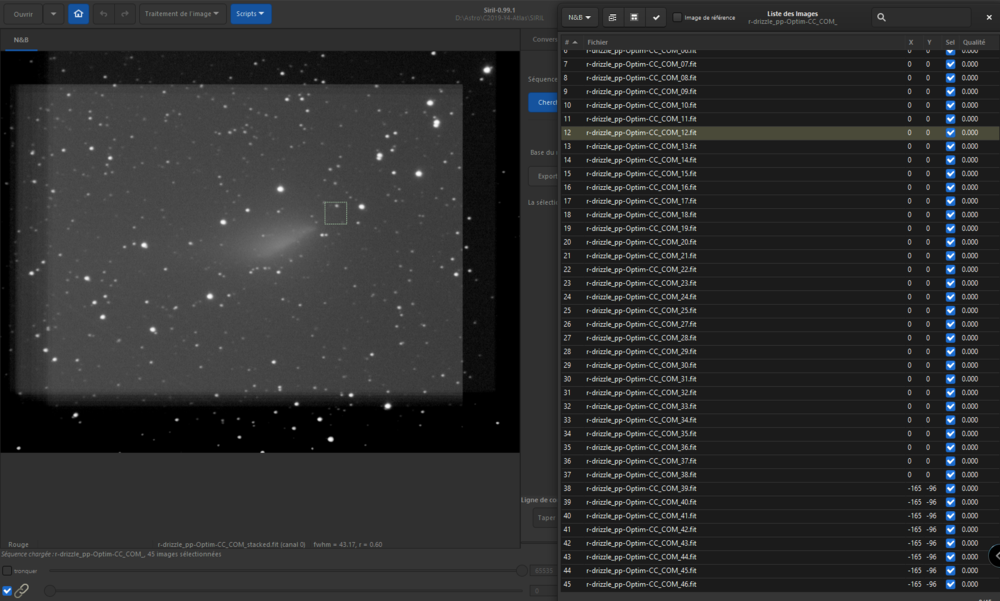Switch to the N&B image tab

(21, 40)
